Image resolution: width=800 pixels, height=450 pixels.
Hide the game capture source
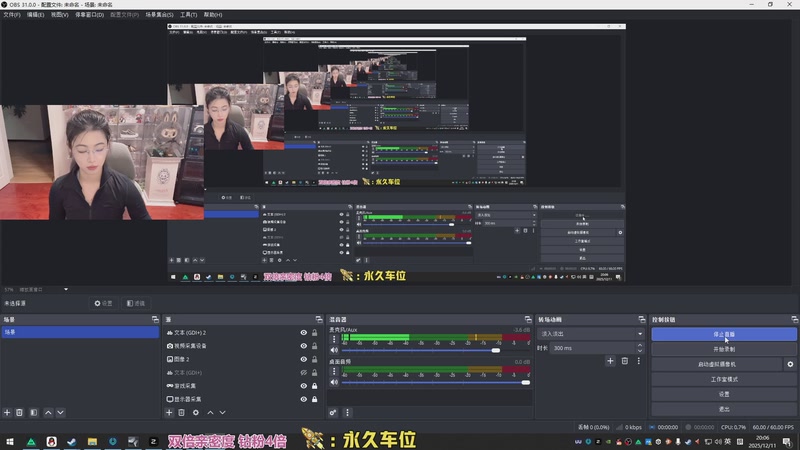[304, 386]
